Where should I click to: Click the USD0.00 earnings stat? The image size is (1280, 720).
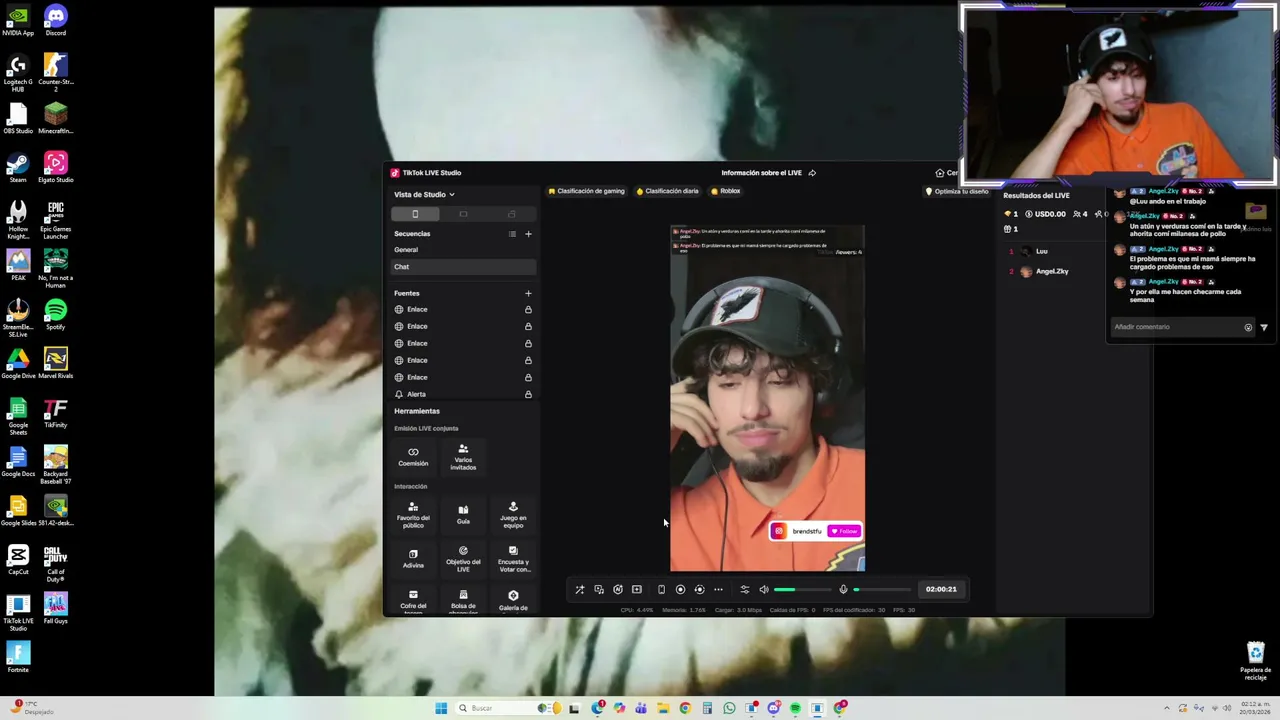(1046, 214)
